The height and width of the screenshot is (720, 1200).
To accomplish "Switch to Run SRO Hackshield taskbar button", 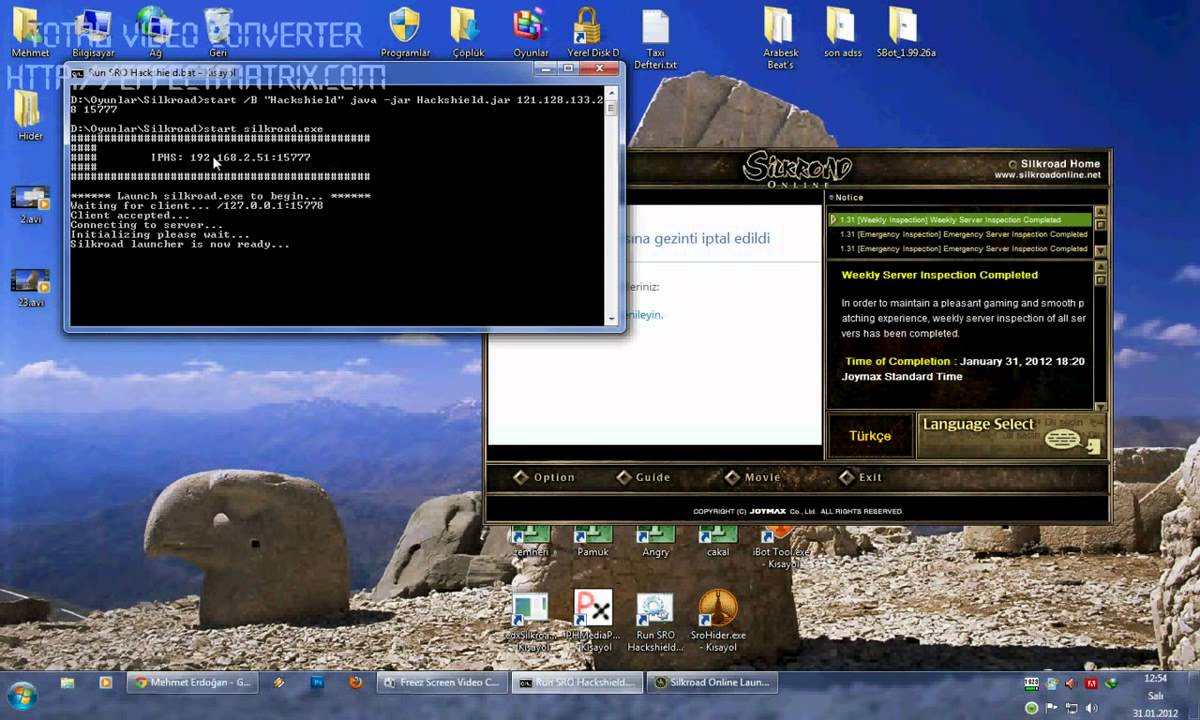I will pyautogui.click(x=577, y=682).
